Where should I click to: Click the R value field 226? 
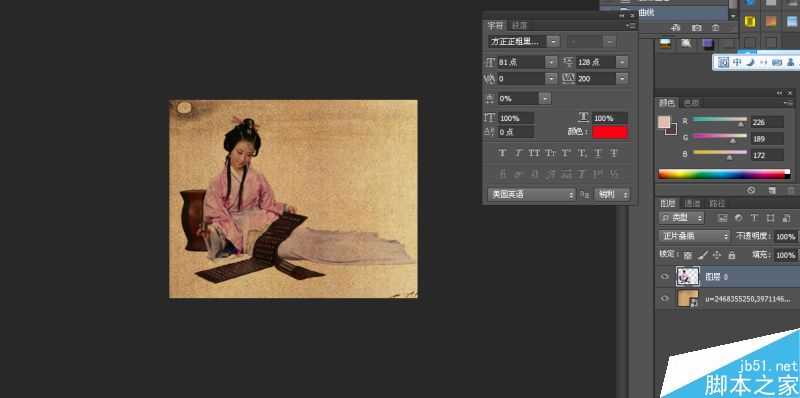coord(767,122)
